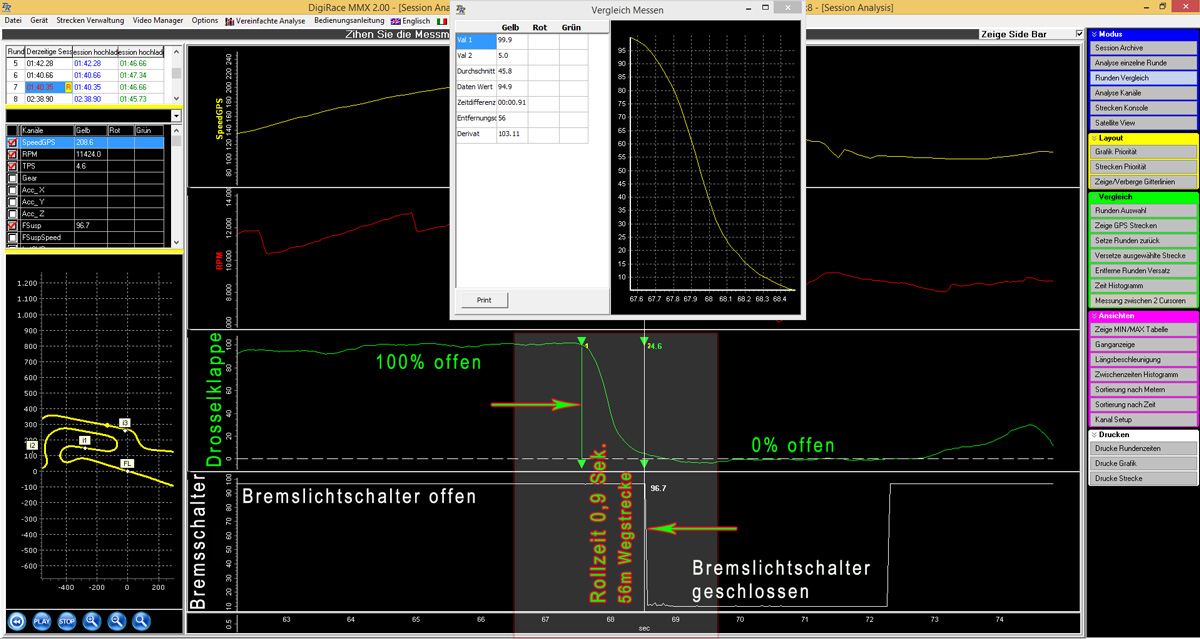
Task: Click Drucke Rundenzeiten button
Action: (1143, 449)
